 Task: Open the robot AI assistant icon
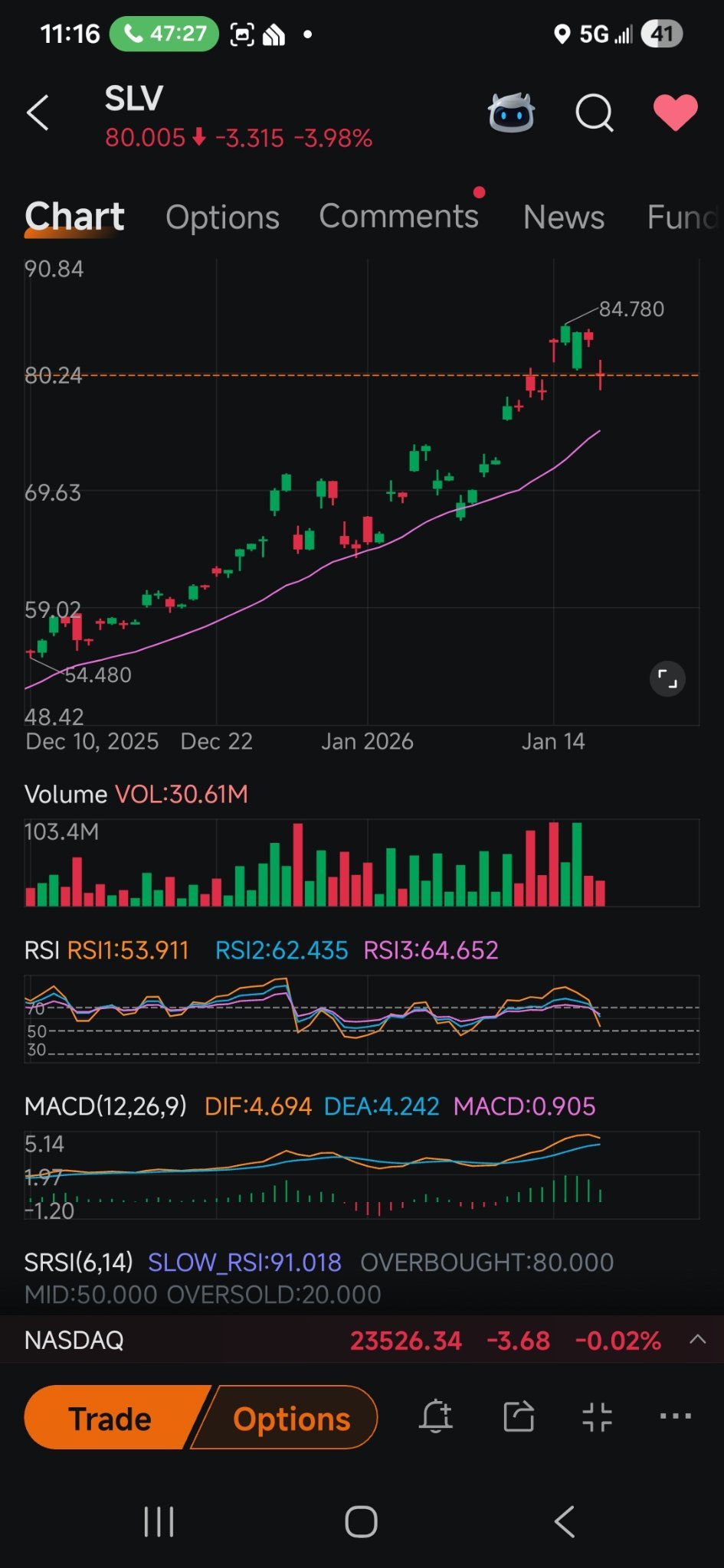(x=511, y=113)
